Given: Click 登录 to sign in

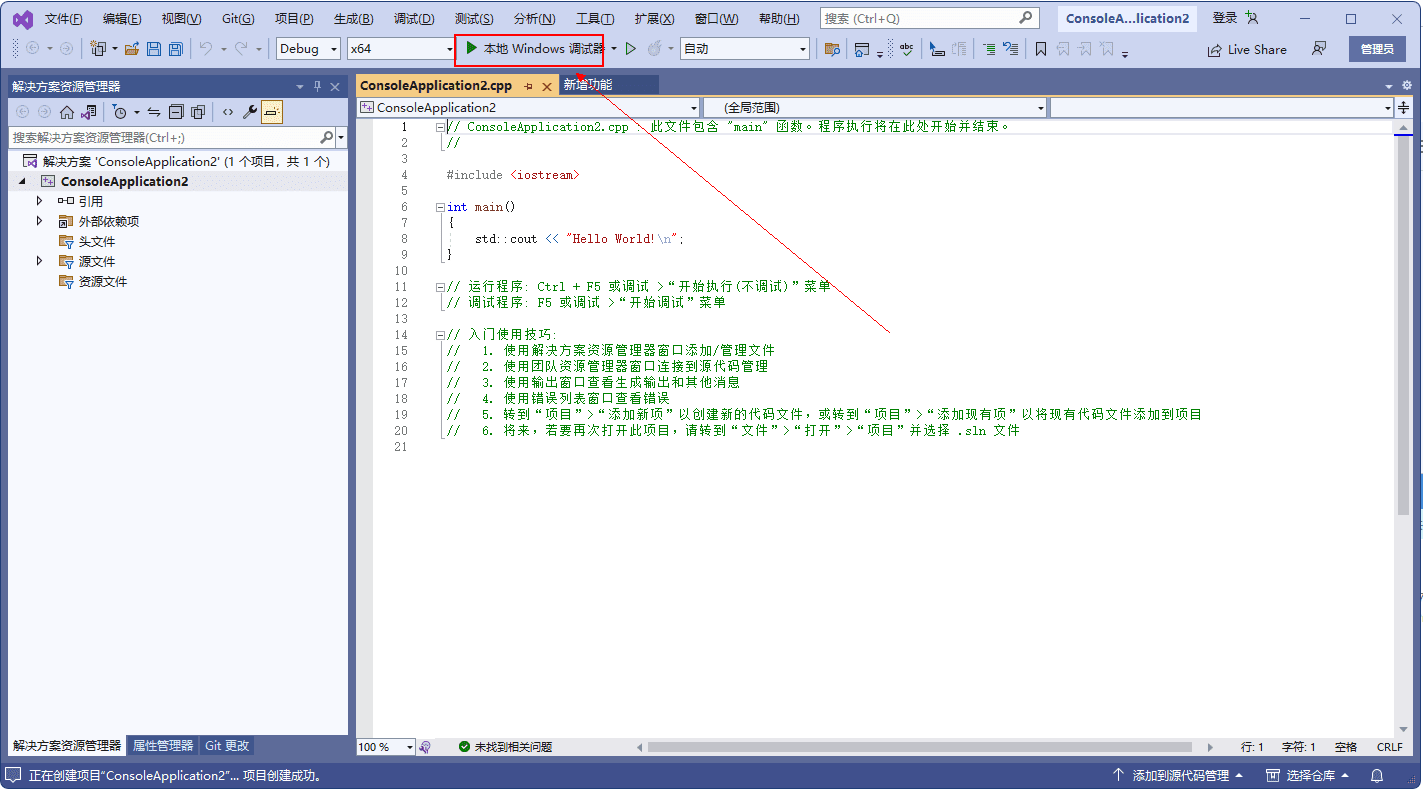Looking at the screenshot, I should pos(1225,18).
